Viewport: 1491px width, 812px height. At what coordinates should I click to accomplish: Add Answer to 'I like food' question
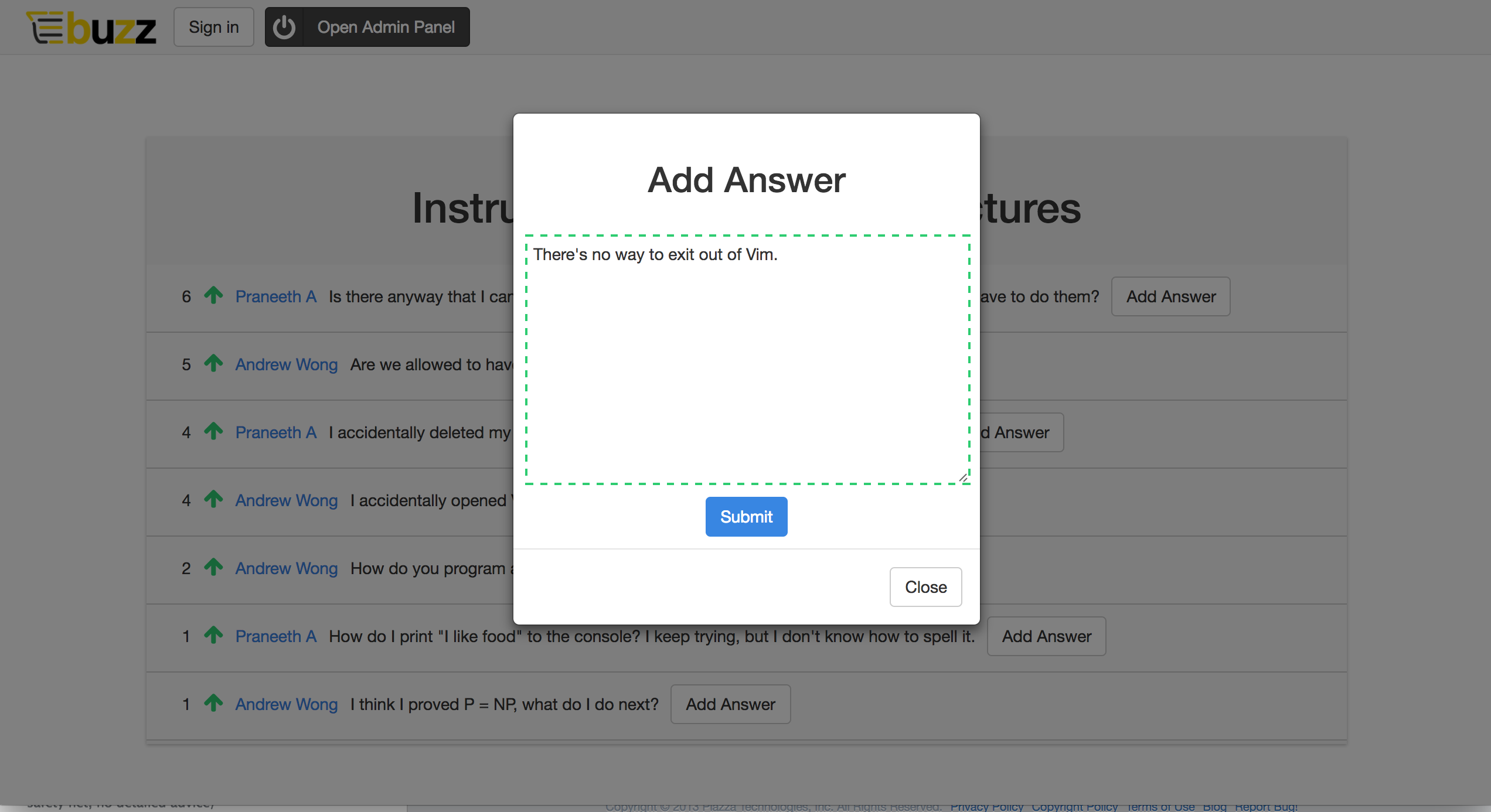1046,636
